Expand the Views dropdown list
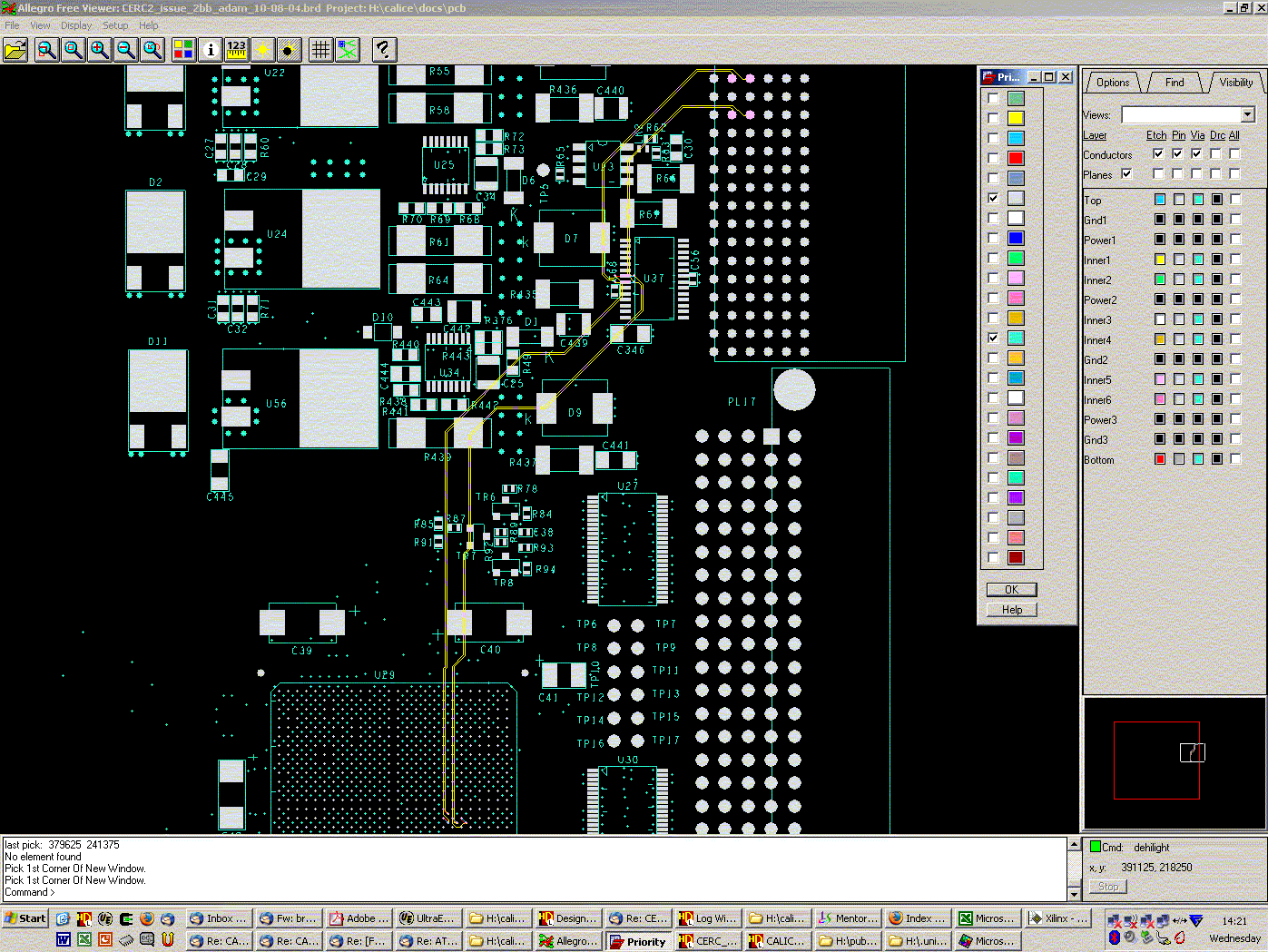The height and width of the screenshot is (952, 1268). click(x=1248, y=115)
